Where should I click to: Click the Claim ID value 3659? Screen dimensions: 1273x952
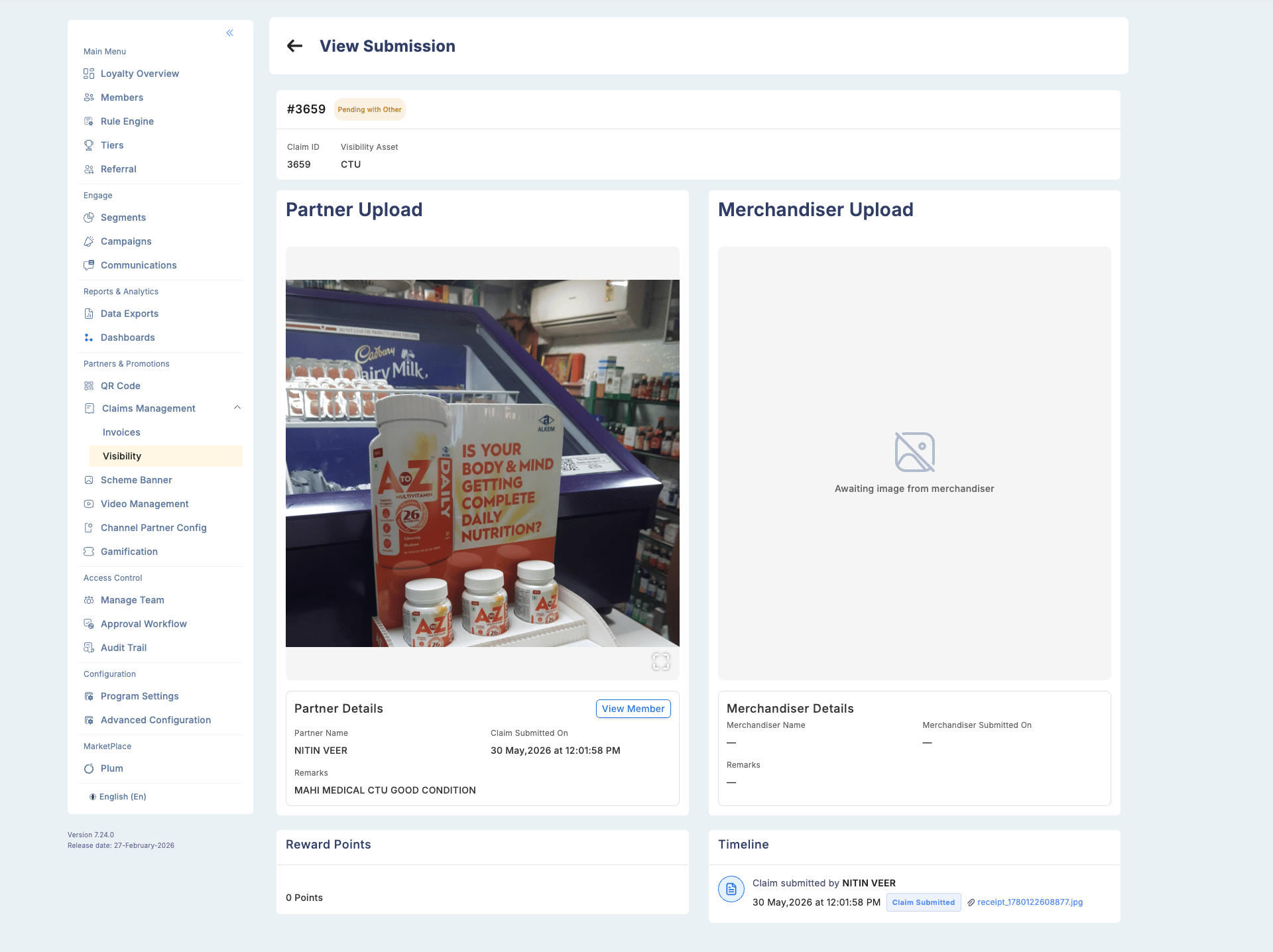(x=299, y=164)
